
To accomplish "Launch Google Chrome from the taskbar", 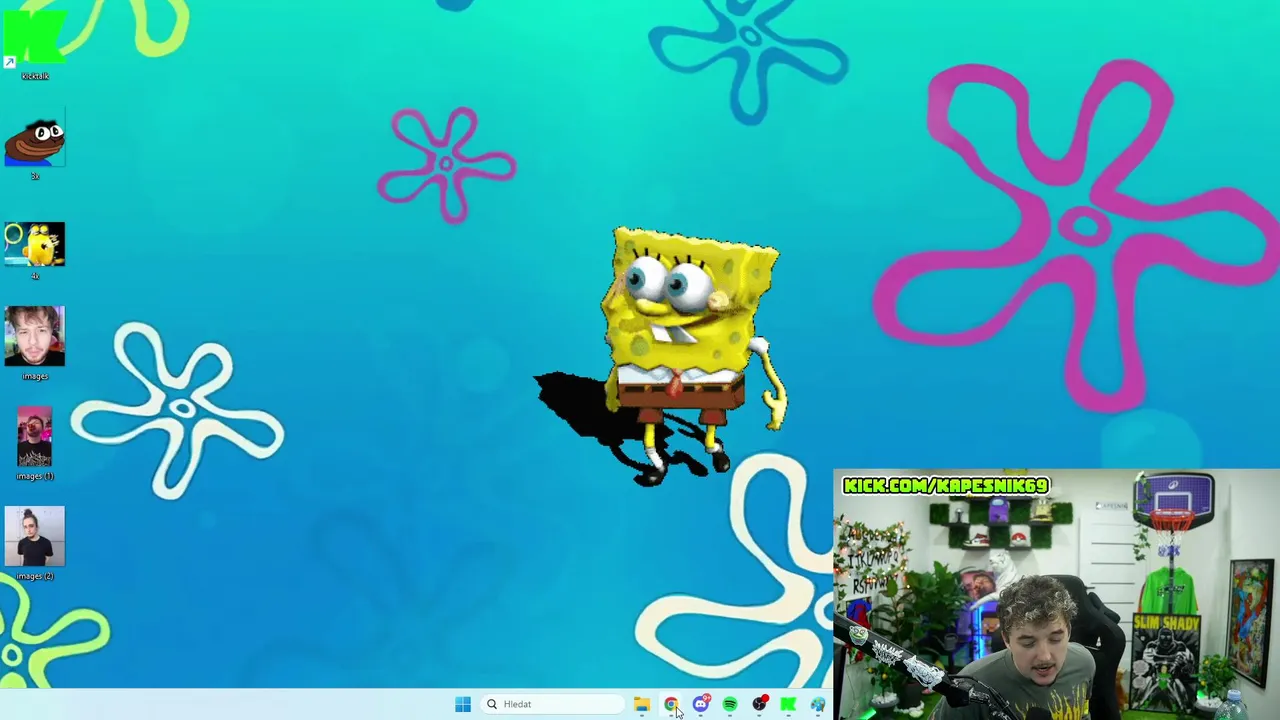I will 671,704.
